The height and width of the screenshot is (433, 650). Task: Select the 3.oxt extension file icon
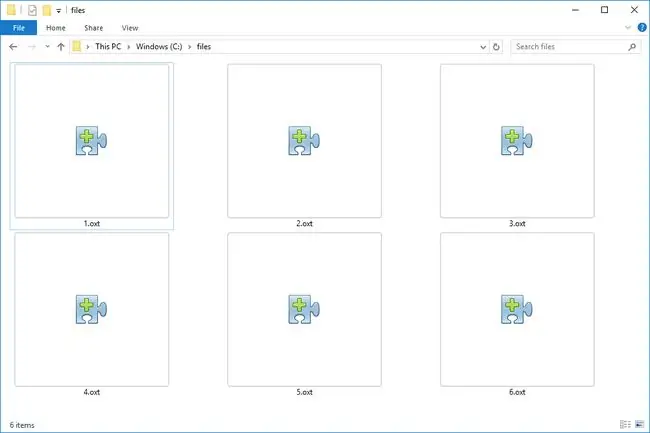pos(517,140)
